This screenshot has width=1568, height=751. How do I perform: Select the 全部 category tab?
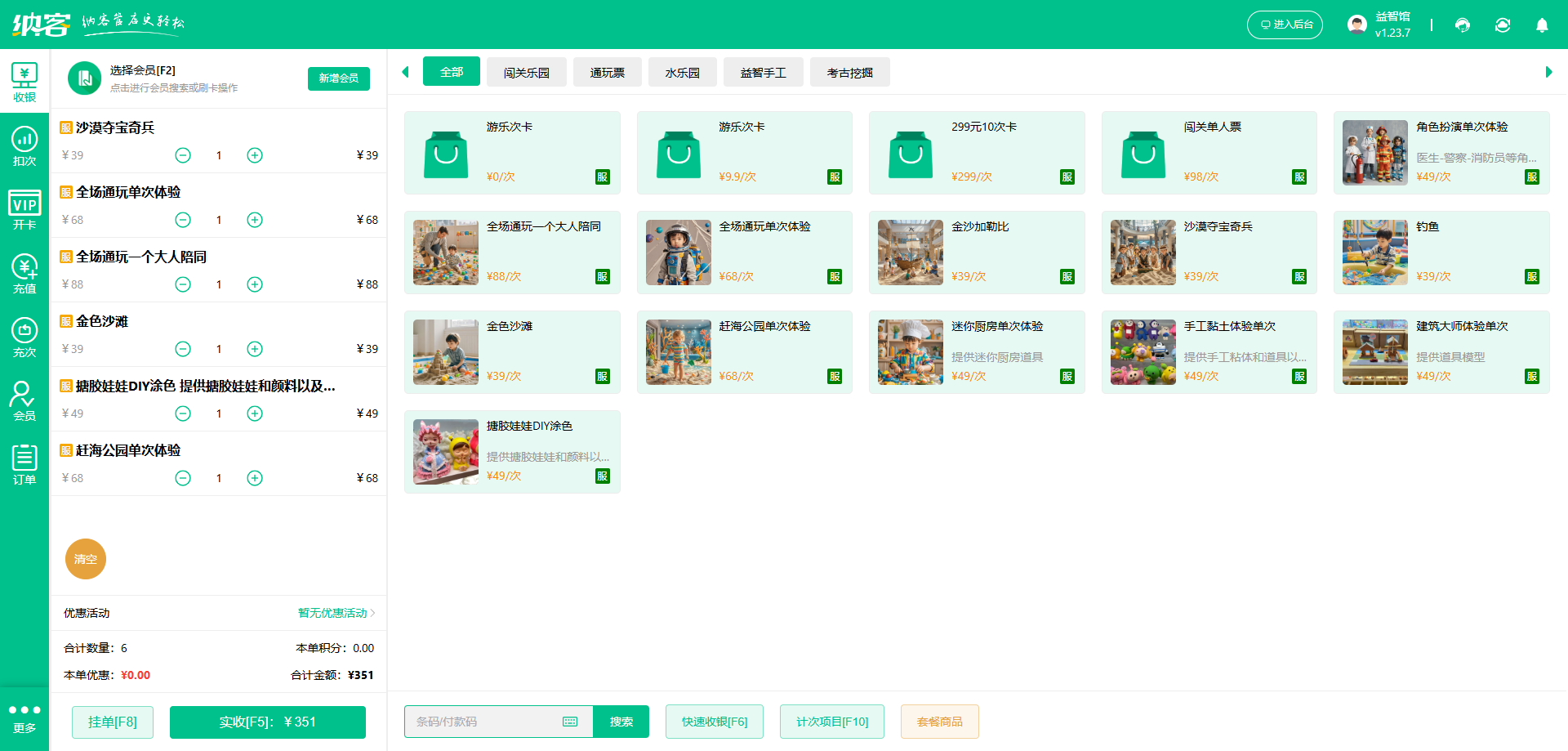452,72
